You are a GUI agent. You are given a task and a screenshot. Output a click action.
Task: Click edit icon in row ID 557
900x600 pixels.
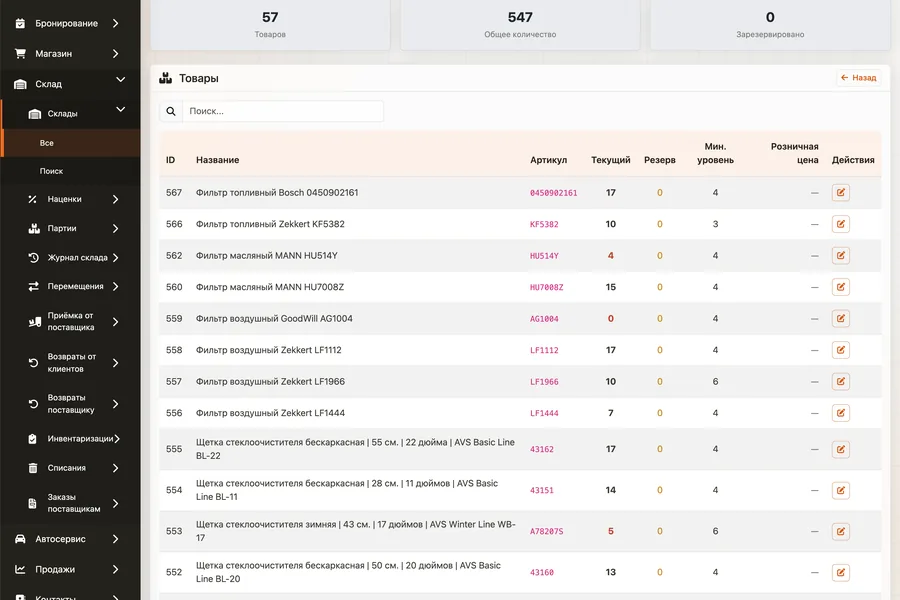point(840,382)
